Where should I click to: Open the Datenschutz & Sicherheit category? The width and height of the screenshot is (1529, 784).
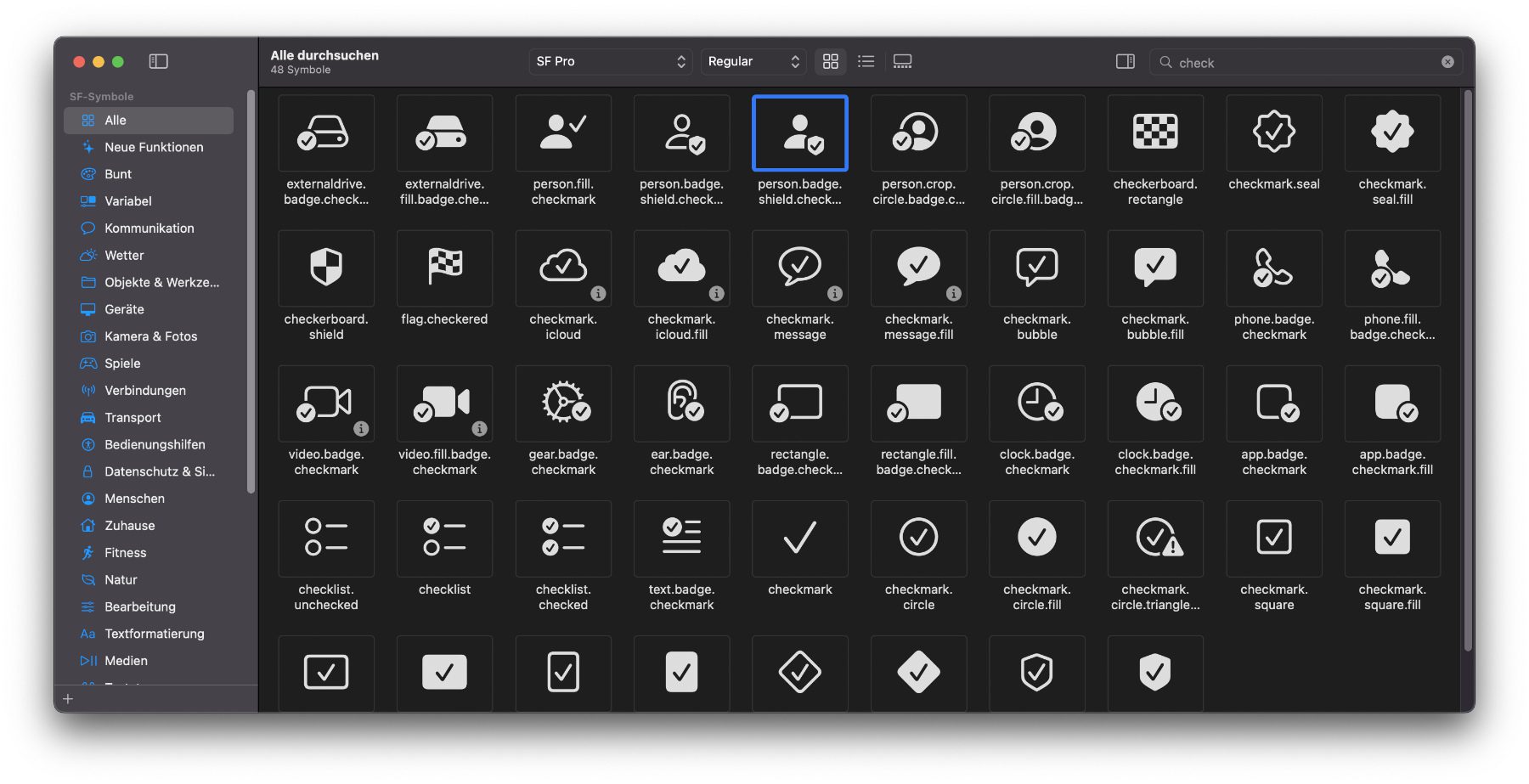click(x=149, y=471)
